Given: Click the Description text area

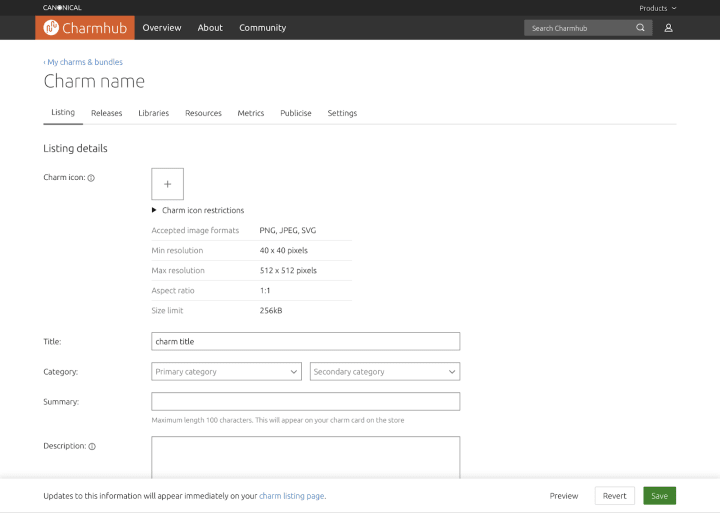Looking at the screenshot, I should click(306, 457).
